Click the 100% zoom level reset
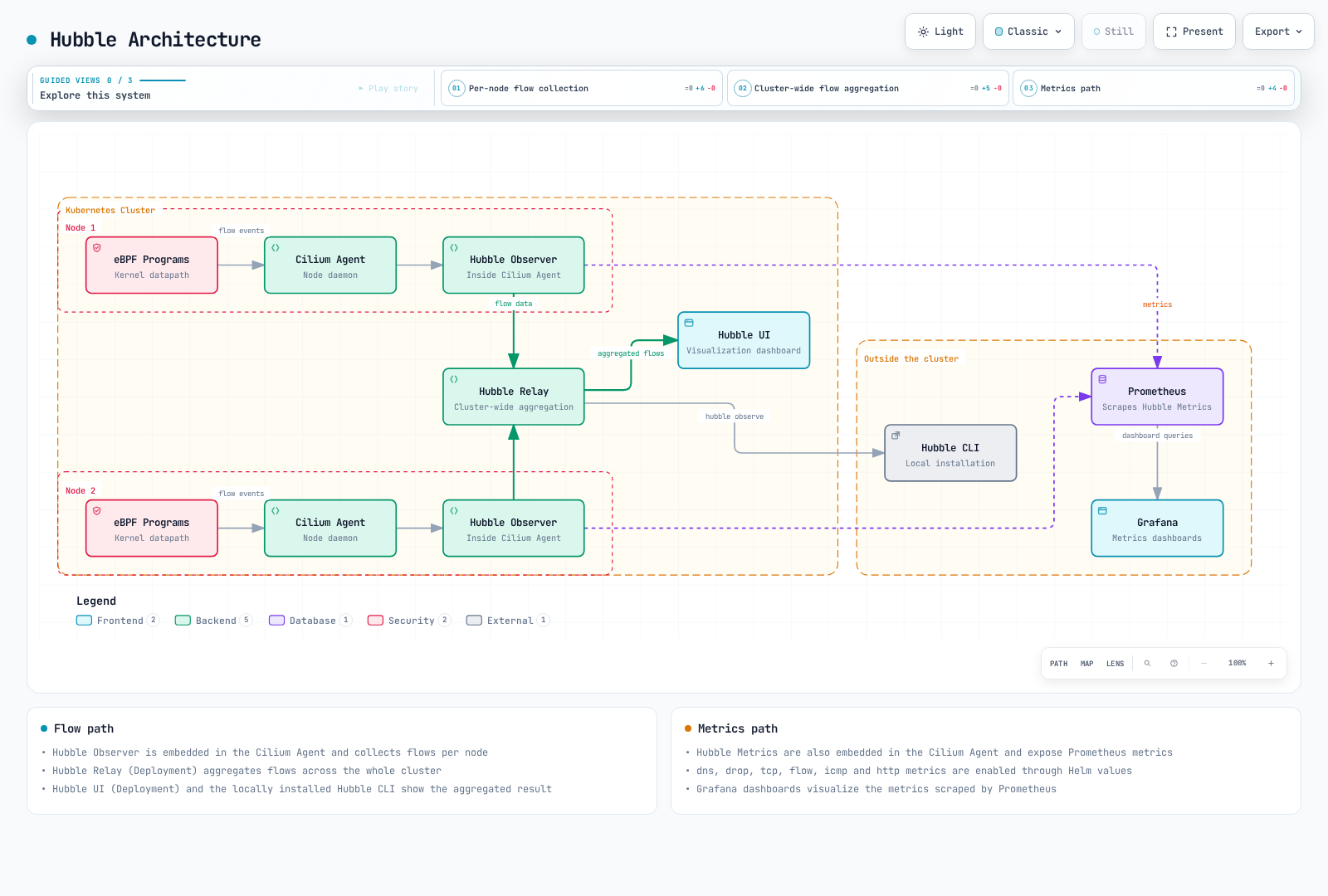Viewport: 1328px width, 896px height. (x=1238, y=664)
